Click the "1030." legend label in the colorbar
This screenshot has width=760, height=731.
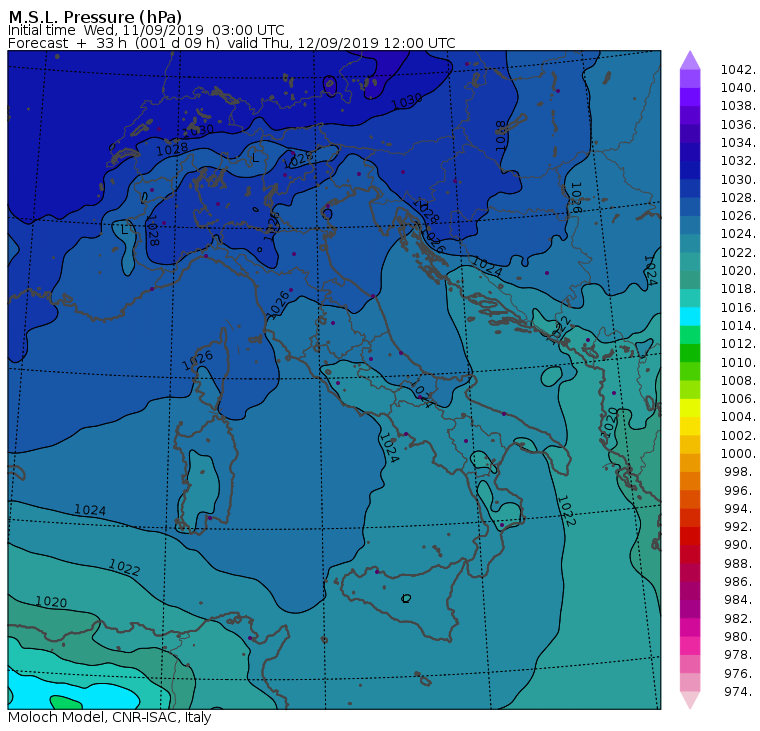[738, 179]
